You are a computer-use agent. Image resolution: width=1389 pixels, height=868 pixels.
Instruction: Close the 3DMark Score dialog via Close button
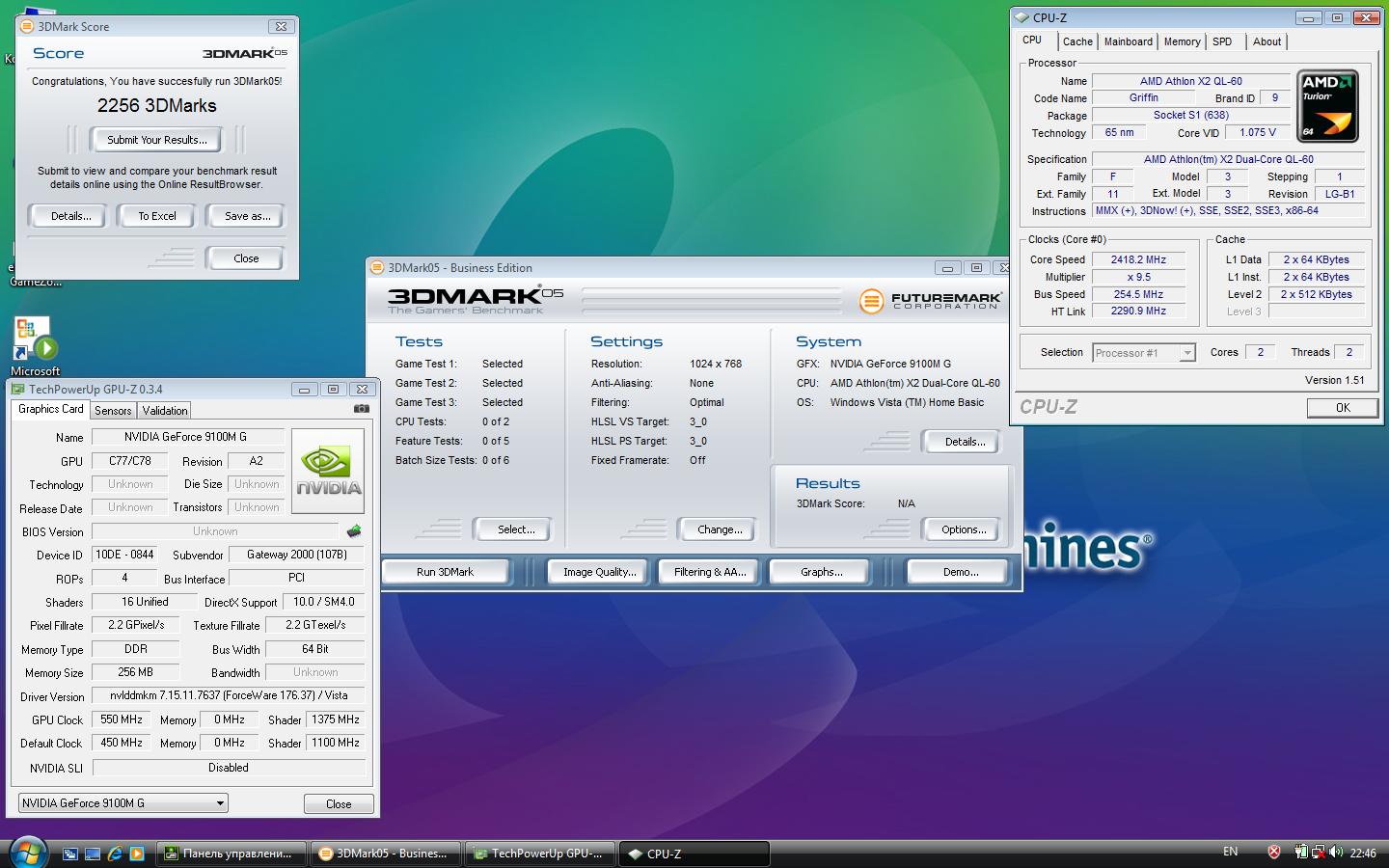(x=246, y=258)
